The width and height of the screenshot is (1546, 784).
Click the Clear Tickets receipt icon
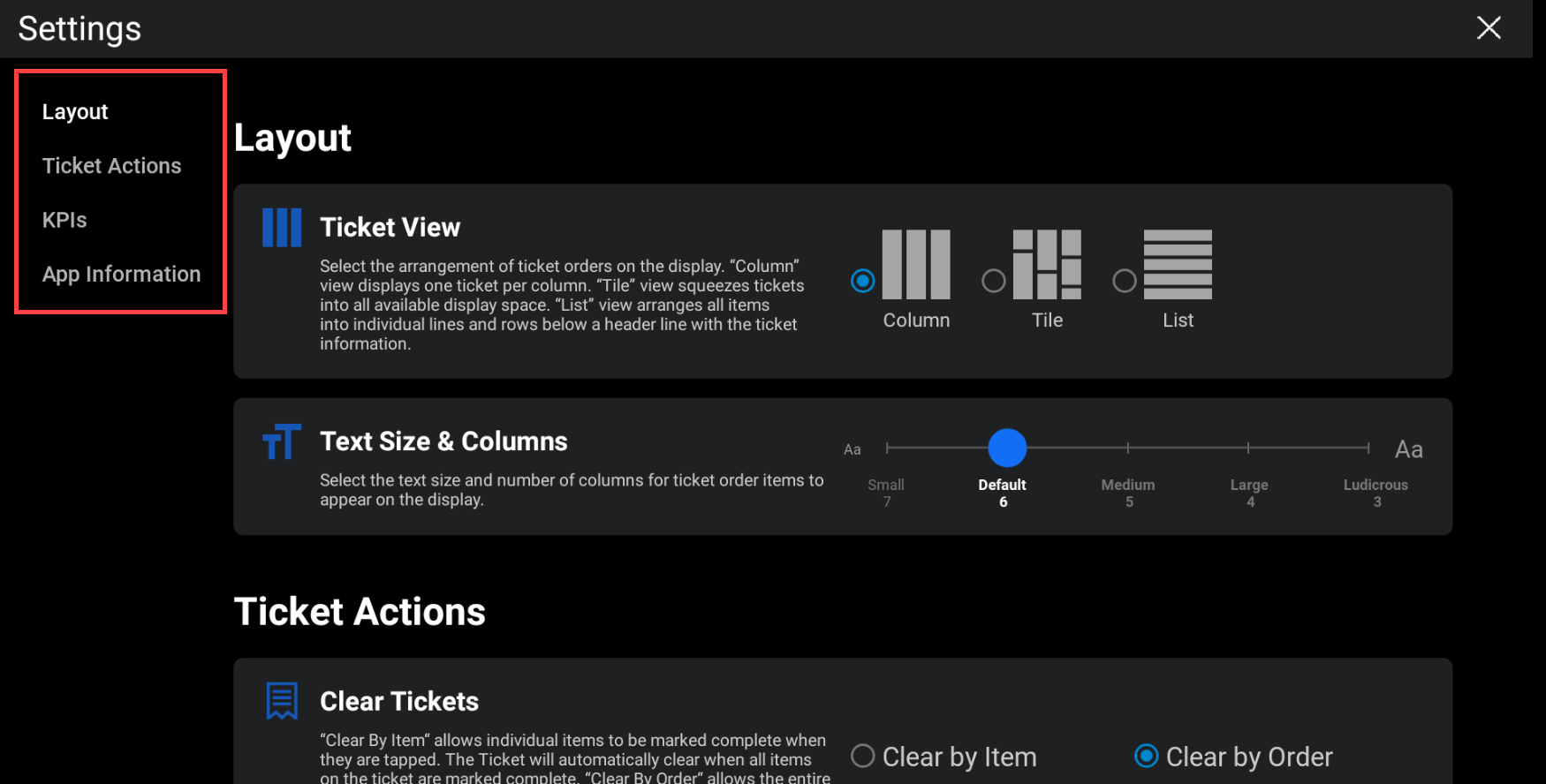click(x=282, y=701)
